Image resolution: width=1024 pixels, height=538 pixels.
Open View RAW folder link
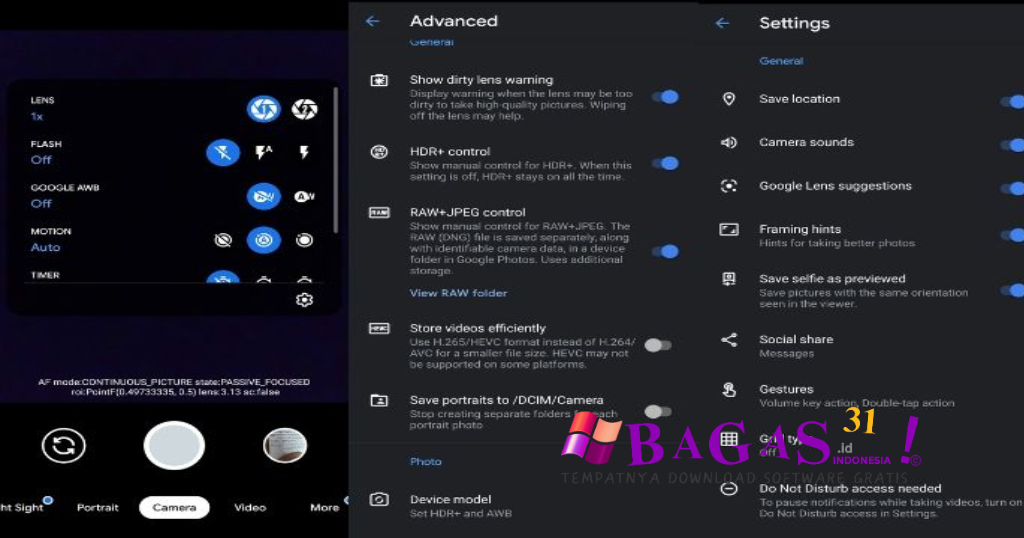click(458, 293)
